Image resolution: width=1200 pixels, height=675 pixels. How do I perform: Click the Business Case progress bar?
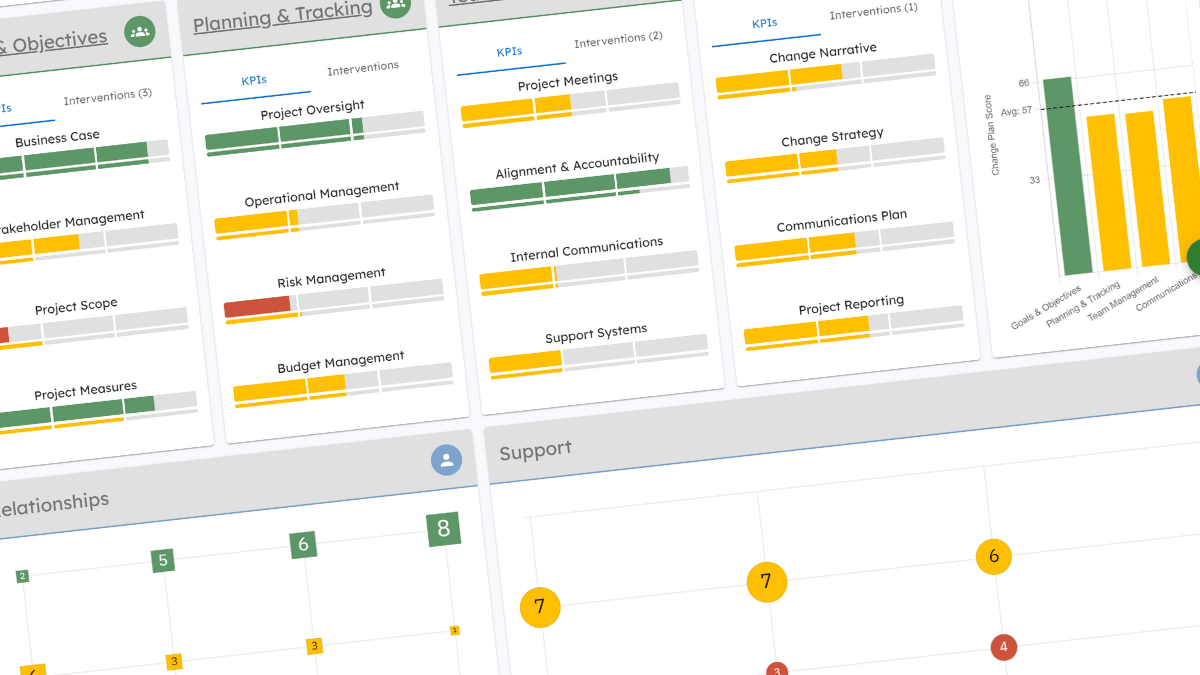tap(83, 162)
